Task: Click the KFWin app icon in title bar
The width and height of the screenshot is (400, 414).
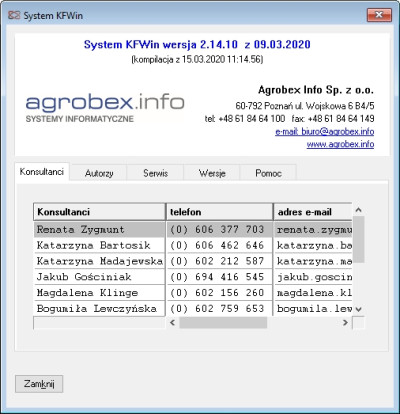Action: [14, 15]
